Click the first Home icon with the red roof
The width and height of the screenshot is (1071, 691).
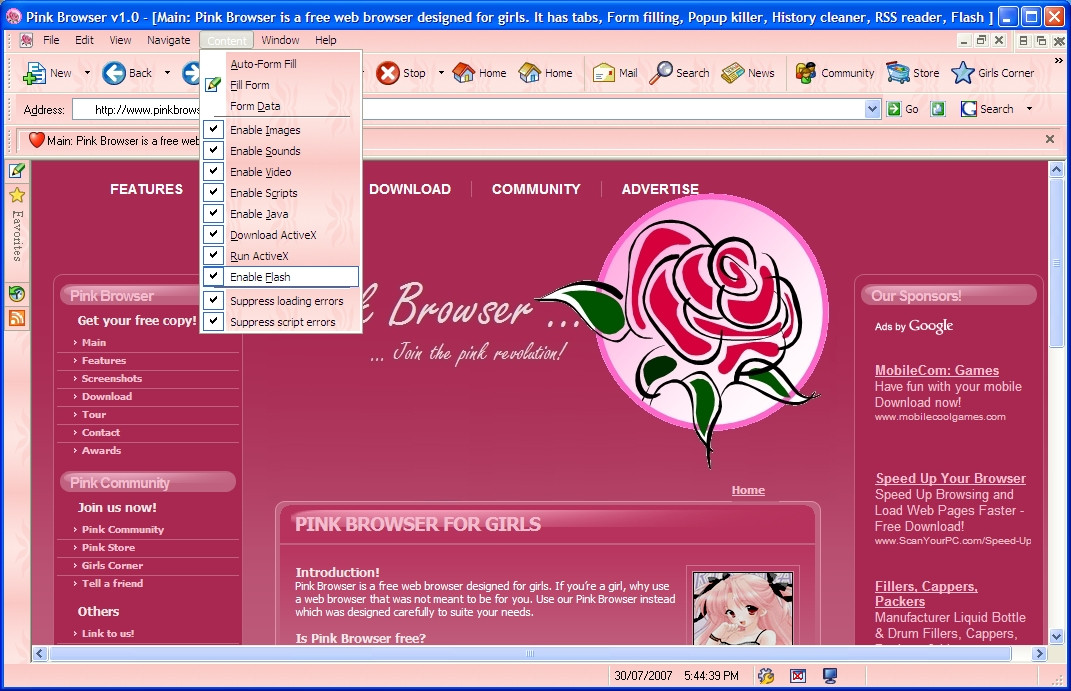coord(464,73)
